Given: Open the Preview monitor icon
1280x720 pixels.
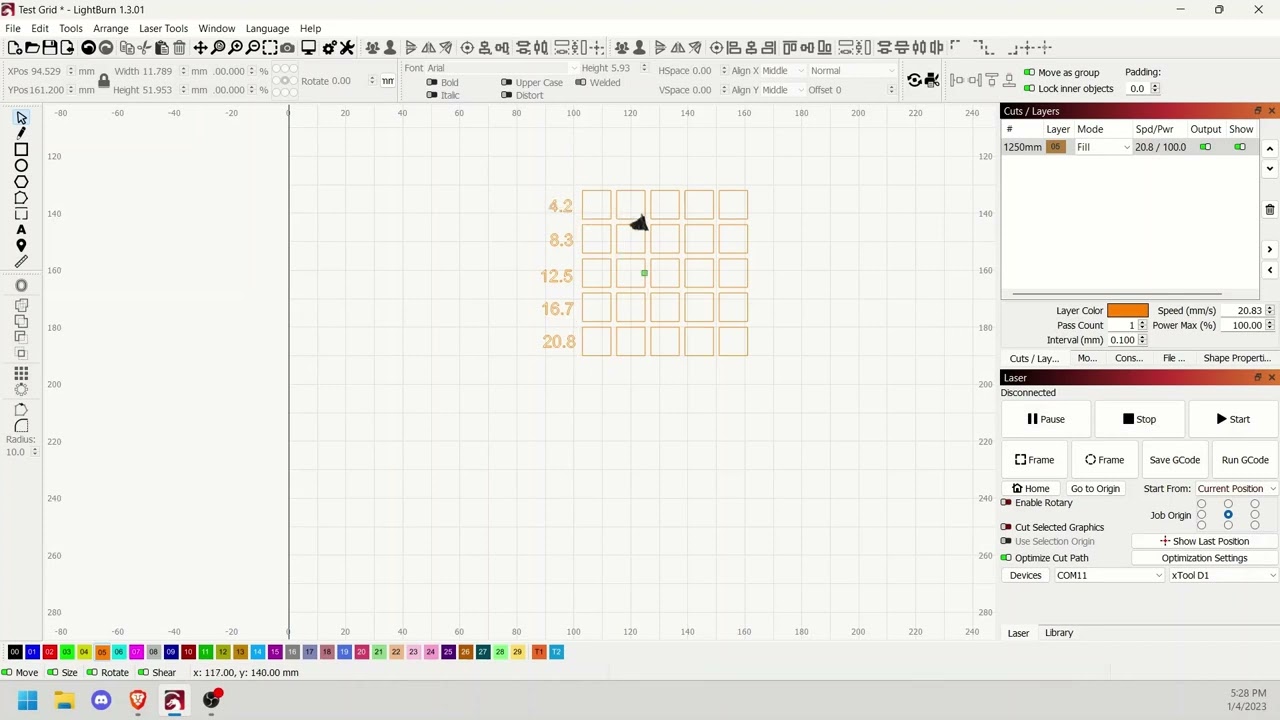Looking at the screenshot, I should click(x=309, y=48).
